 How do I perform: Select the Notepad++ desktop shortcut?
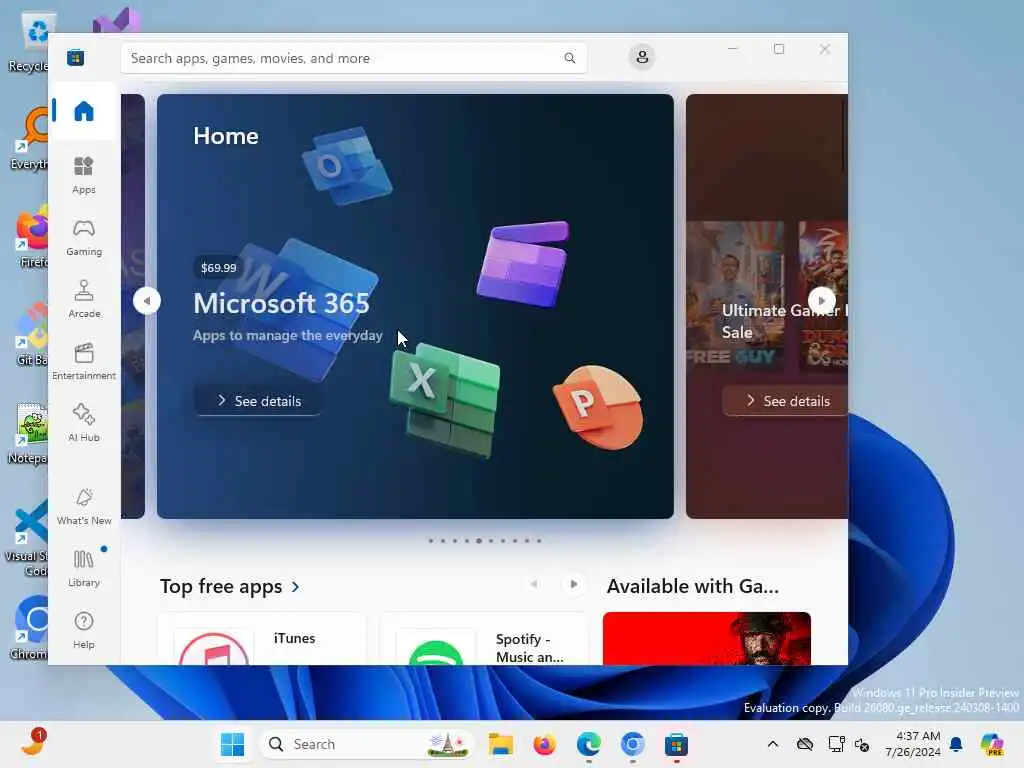[x=29, y=432]
